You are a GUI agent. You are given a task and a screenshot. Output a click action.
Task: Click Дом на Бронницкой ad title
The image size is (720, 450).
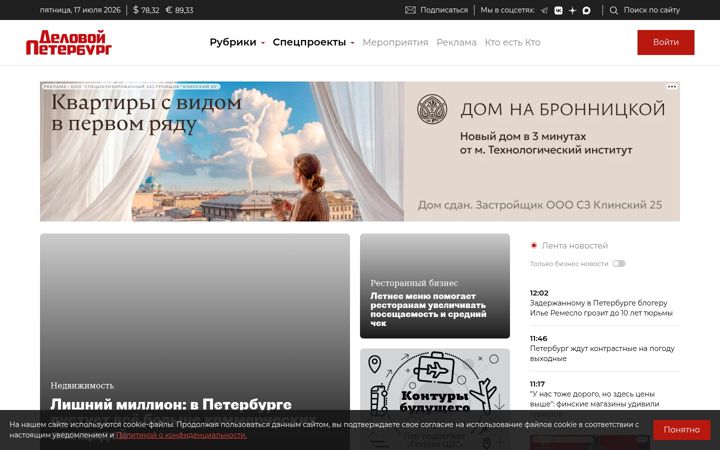pyautogui.click(x=562, y=109)
